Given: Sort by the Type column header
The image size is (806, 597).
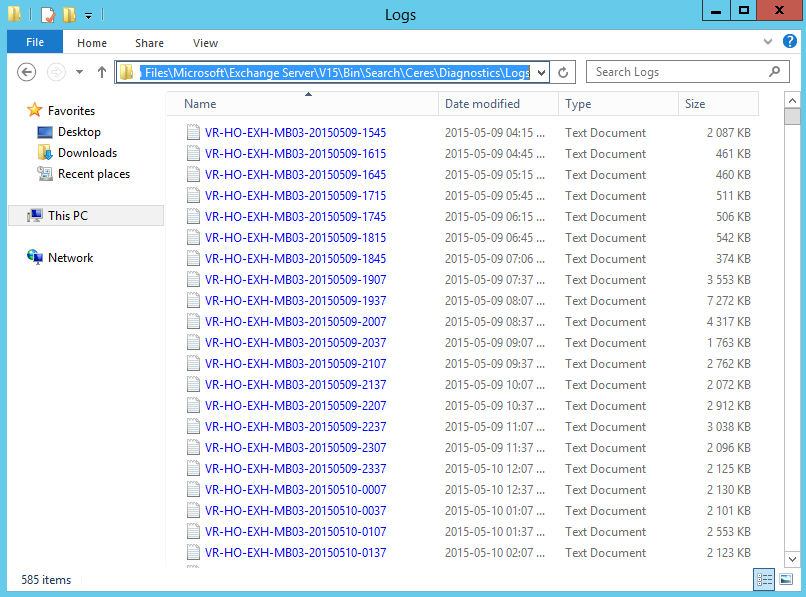Looking at the screenshot, I should (x=618, y=104).
